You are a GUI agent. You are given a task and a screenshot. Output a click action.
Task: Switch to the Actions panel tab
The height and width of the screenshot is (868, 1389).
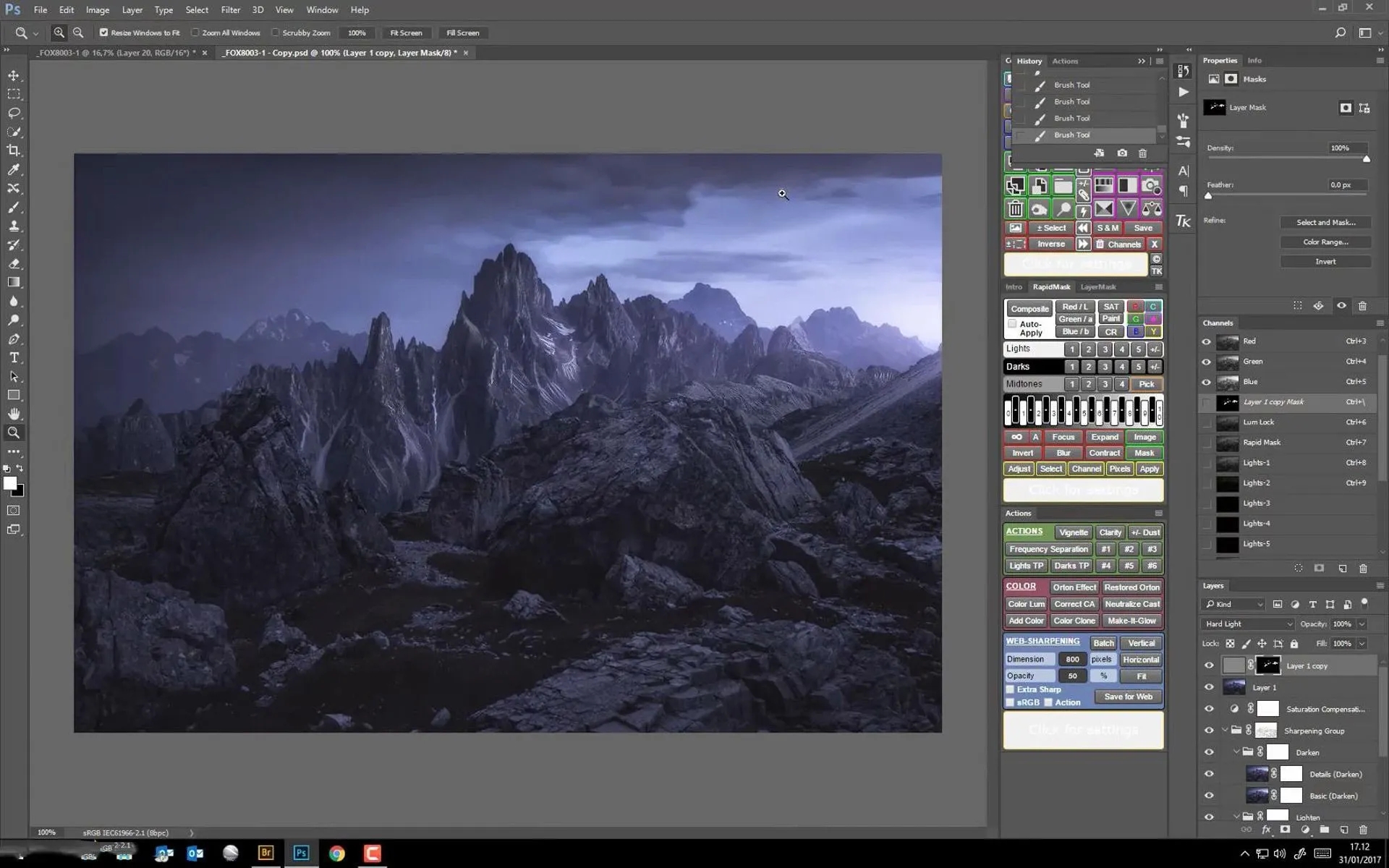pos(1064,61)
